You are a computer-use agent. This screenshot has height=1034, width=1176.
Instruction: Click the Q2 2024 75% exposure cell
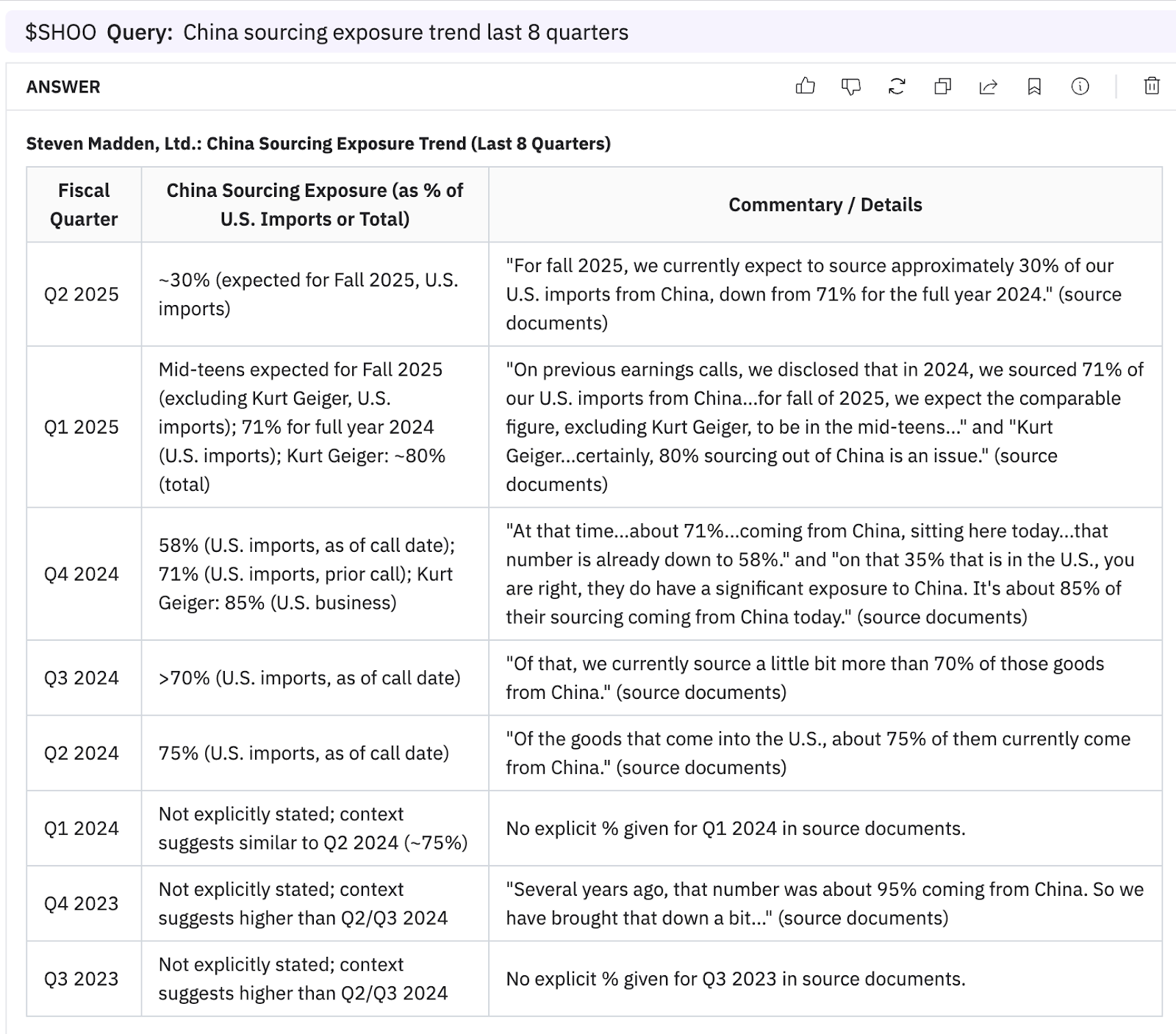[304, 753]
